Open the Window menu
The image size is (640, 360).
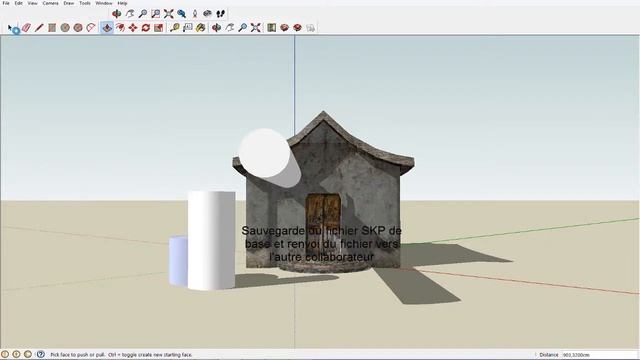tap(104, 3)
